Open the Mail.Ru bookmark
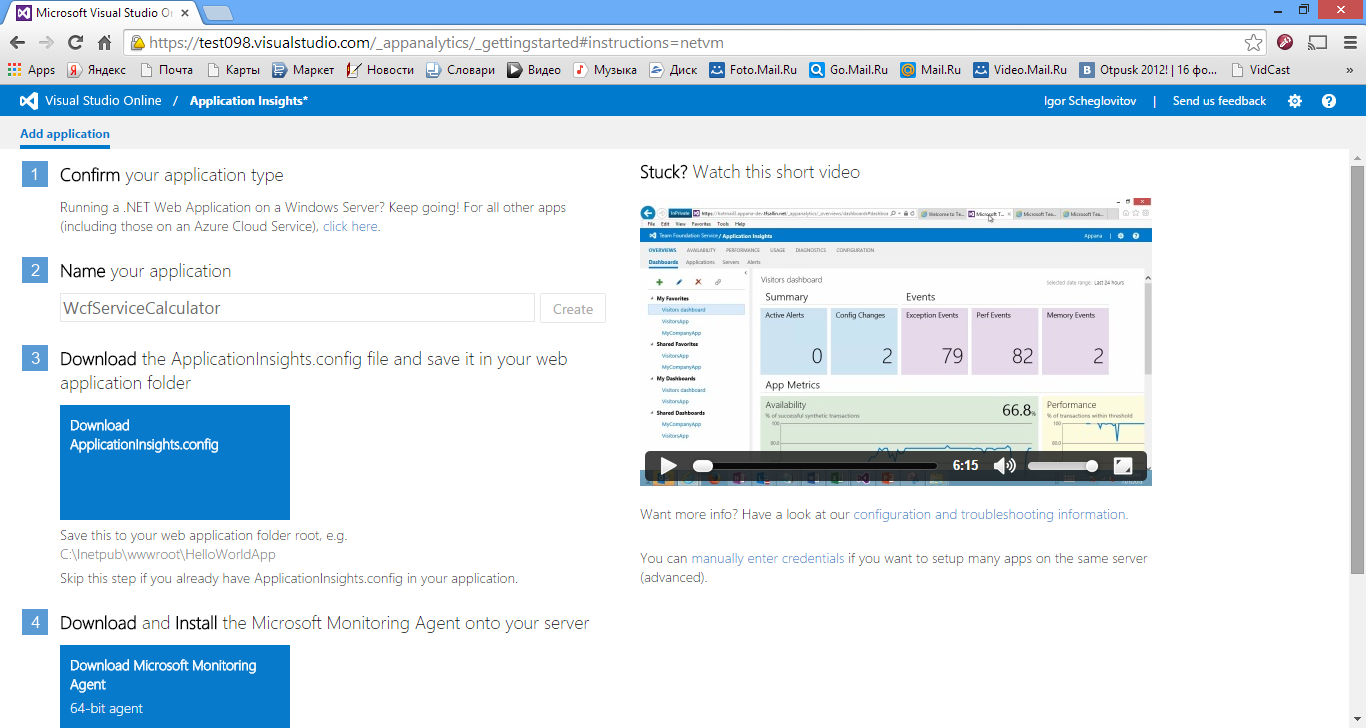Image resolution: width=1366 pixels, height=728 pixels. pos(931,70)
